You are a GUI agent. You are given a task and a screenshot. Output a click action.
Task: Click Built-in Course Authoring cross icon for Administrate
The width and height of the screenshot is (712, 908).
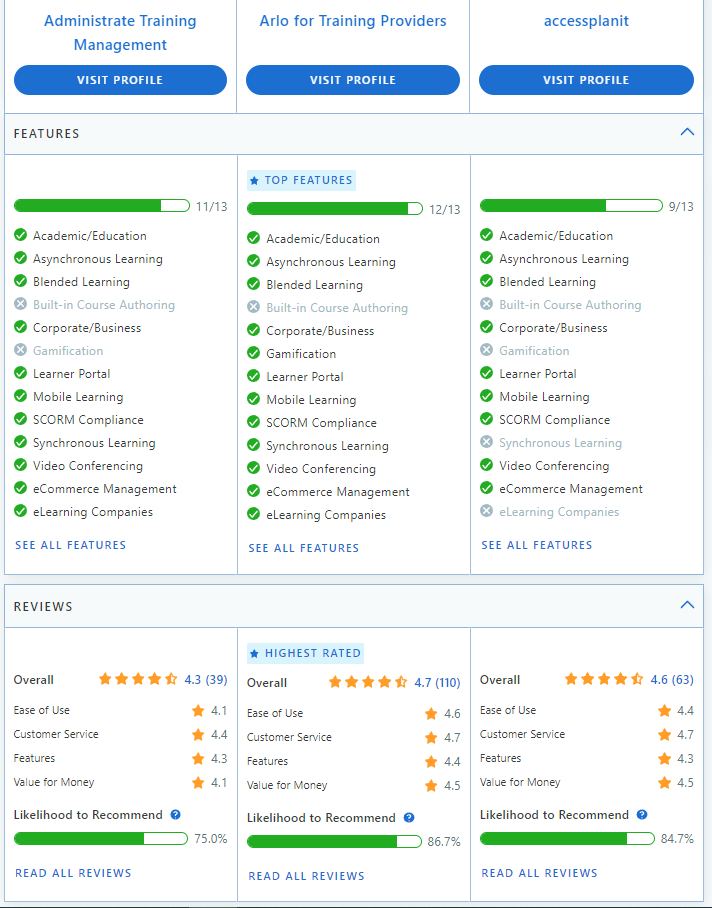pos(20,304)
